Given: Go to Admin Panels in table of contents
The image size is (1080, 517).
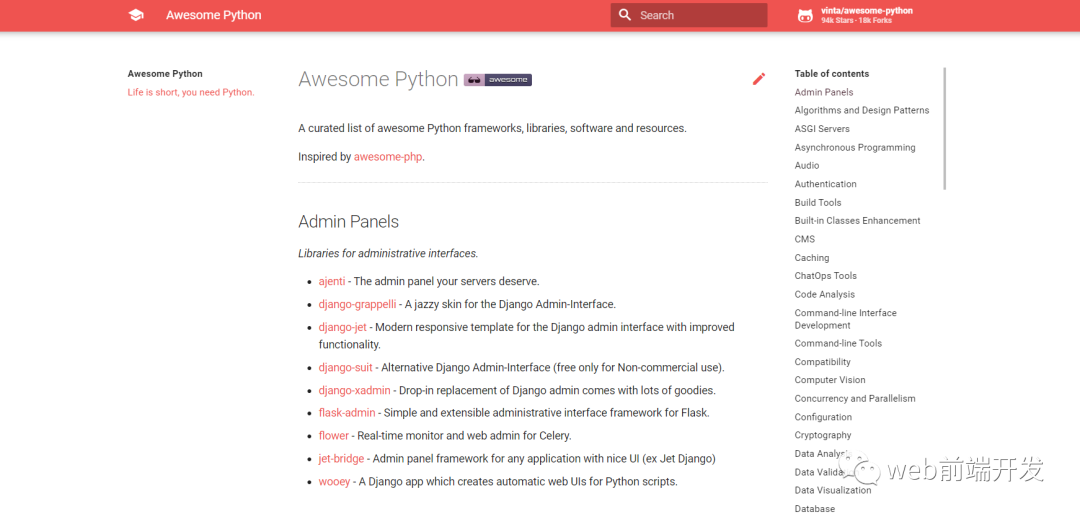Looking at the screenshot, I should point(824,92).
